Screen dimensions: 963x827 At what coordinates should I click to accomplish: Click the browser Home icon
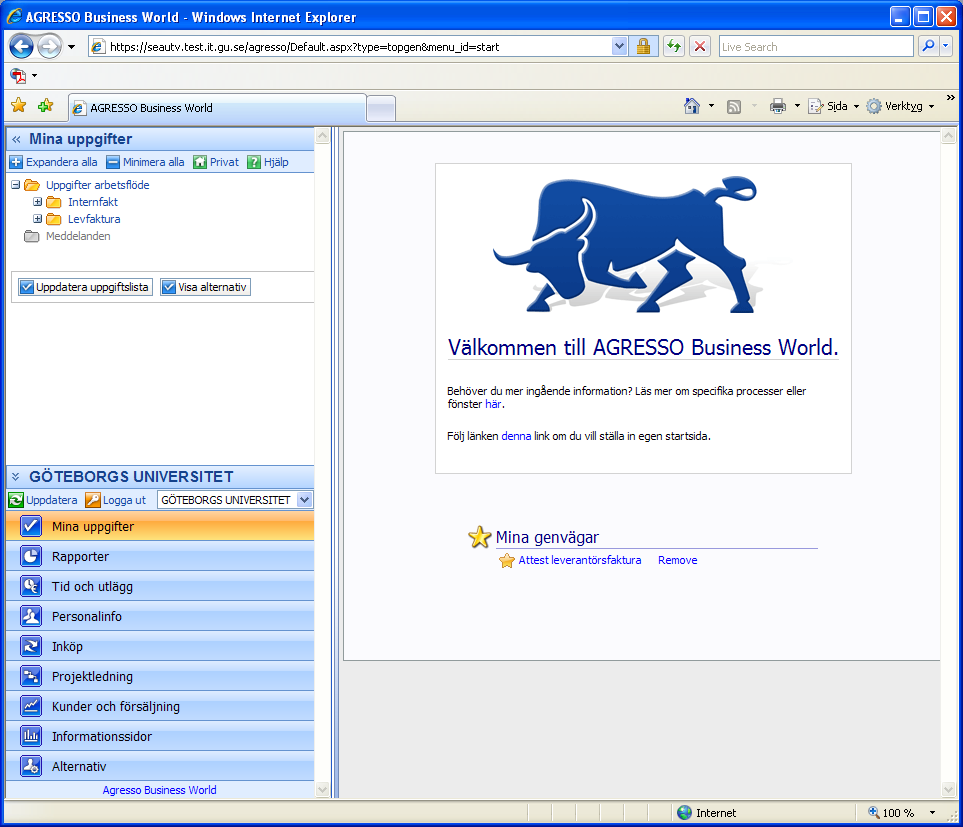click(x=692, y=106)
